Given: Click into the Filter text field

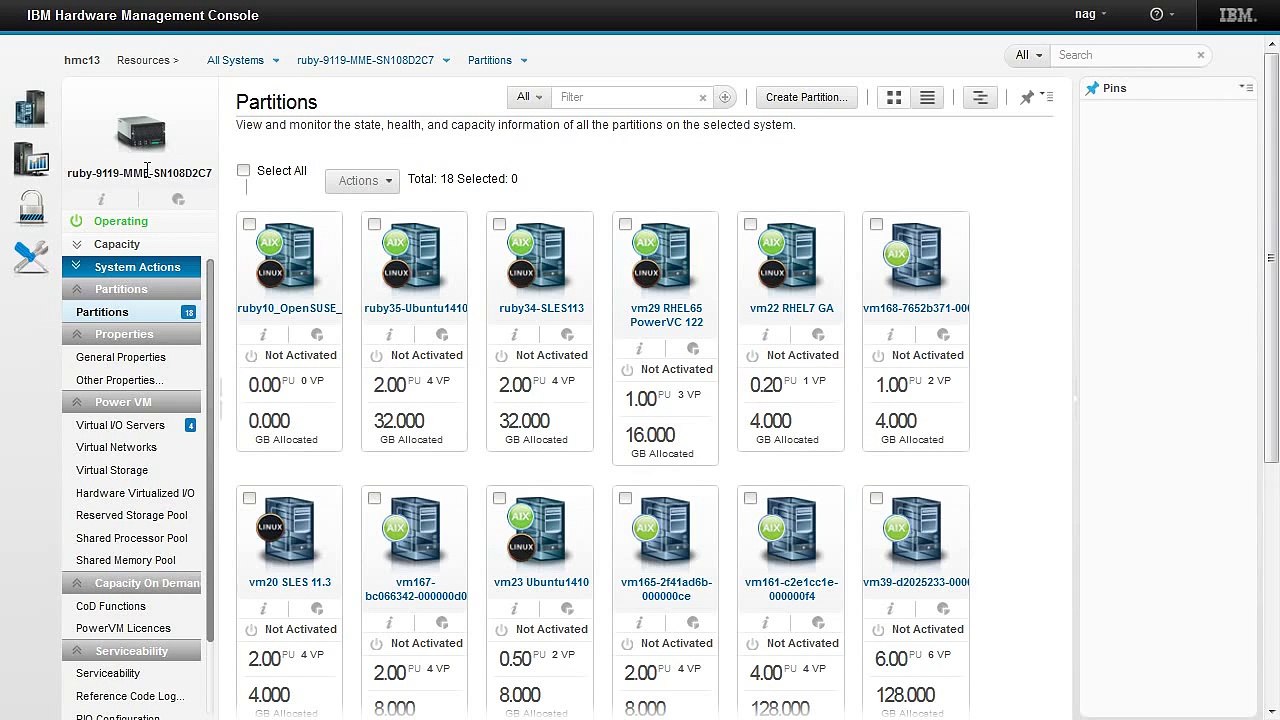Looking at the screenshot, I should (626, 97).
